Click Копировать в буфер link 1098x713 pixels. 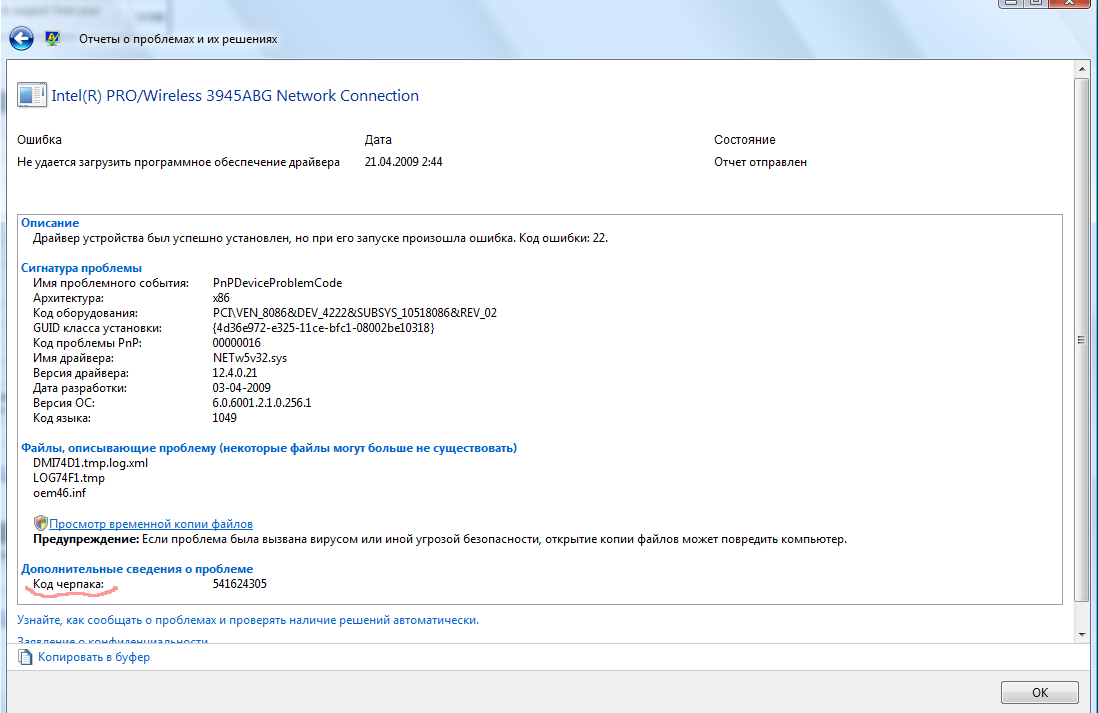(x=94, y=657)
